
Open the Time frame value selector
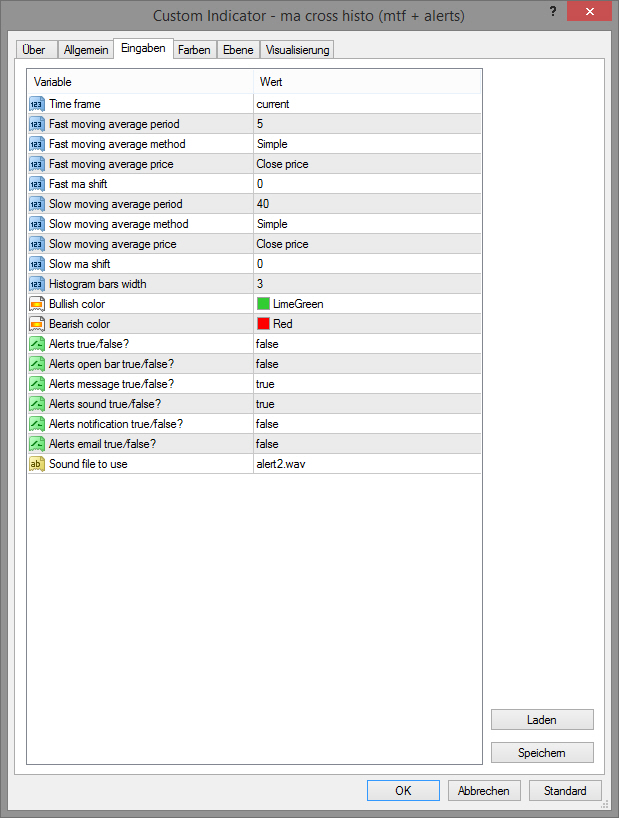coord(366,104)
